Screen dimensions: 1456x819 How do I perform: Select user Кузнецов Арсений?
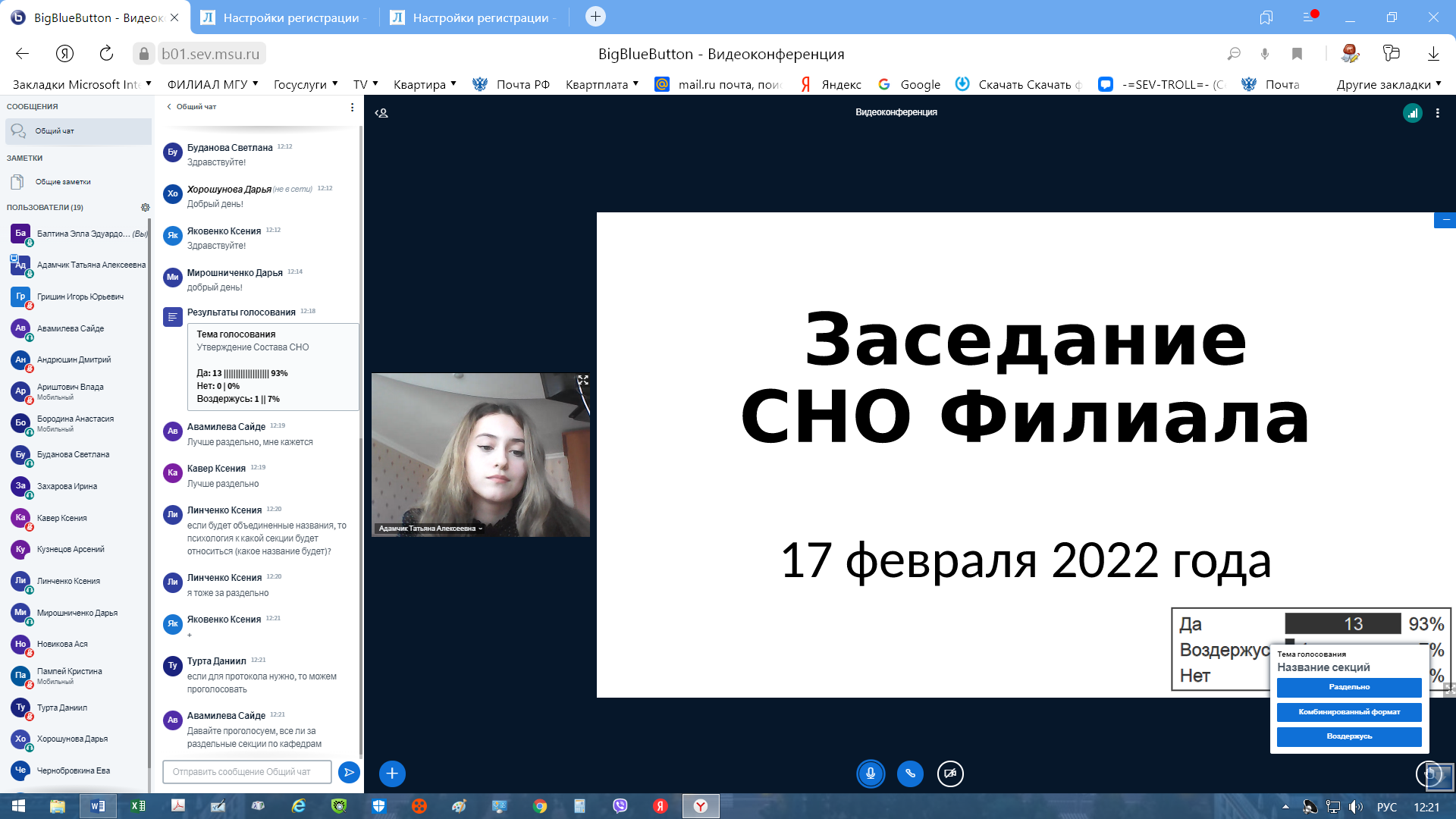pyautogui.click(x=80, y=550)
